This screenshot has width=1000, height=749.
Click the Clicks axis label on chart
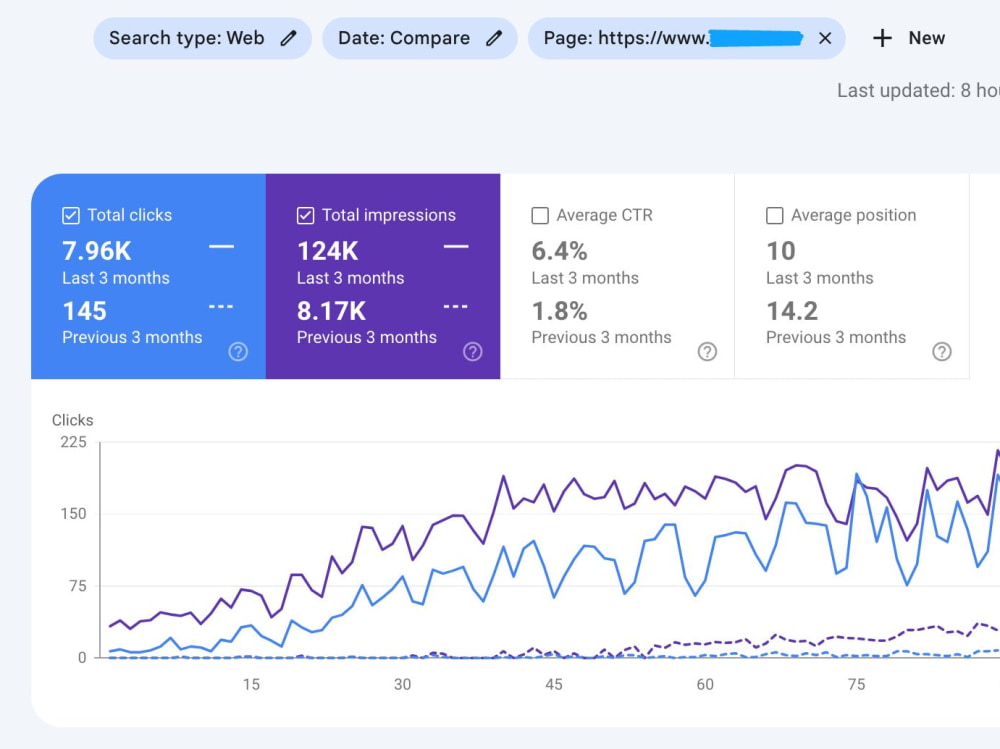[73, 420]
